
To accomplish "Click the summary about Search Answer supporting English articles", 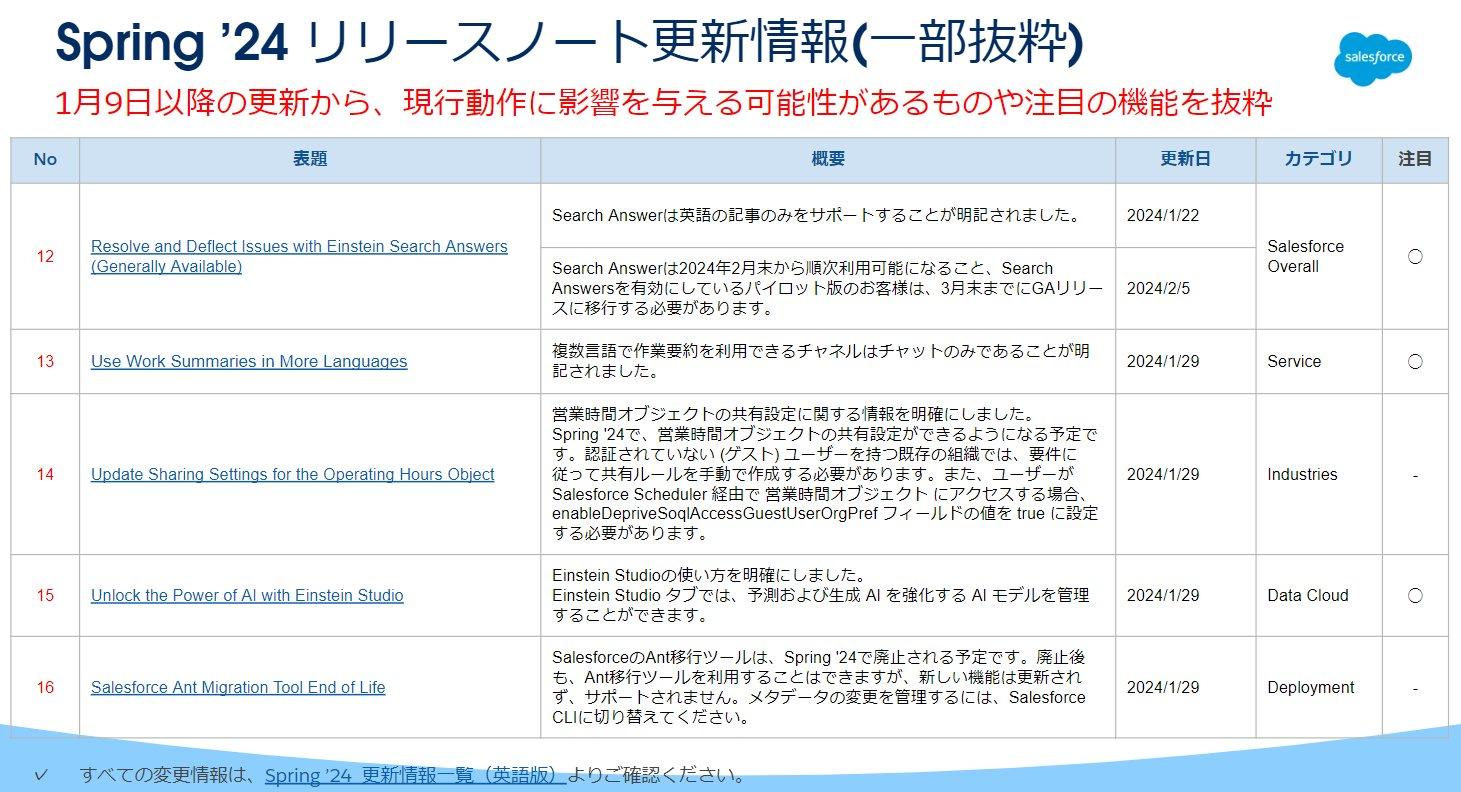I will [x=815, y=215].
